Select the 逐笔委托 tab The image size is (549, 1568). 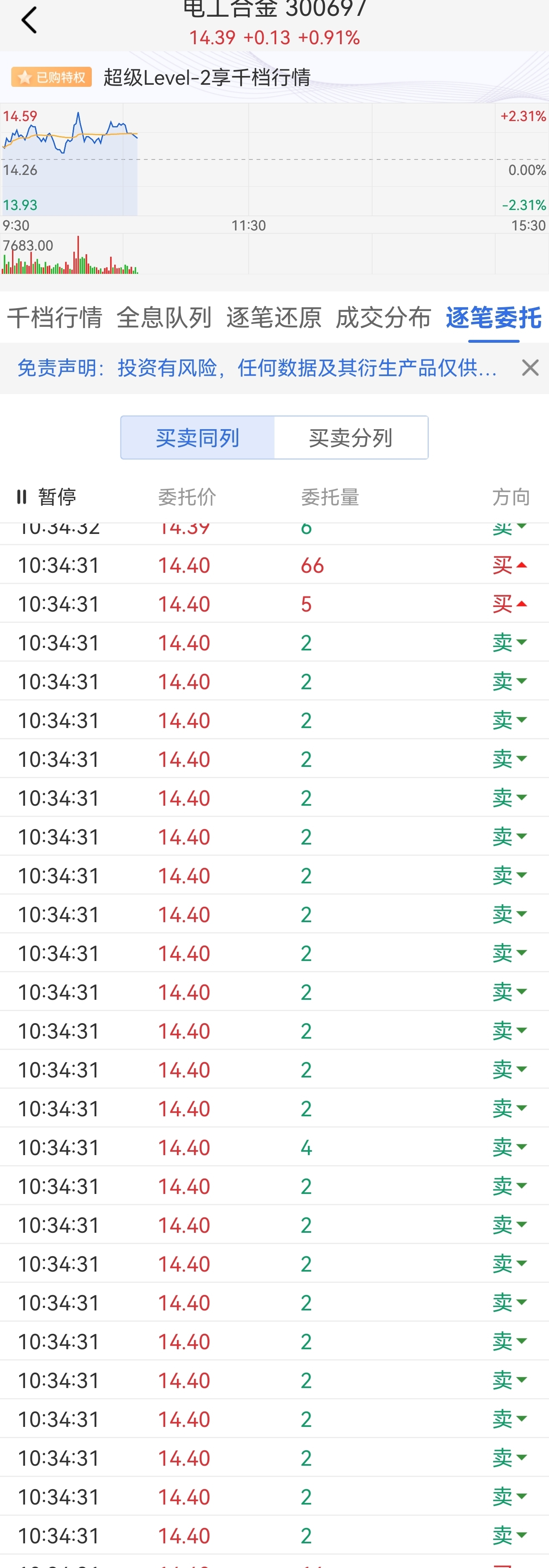[494, 318]
